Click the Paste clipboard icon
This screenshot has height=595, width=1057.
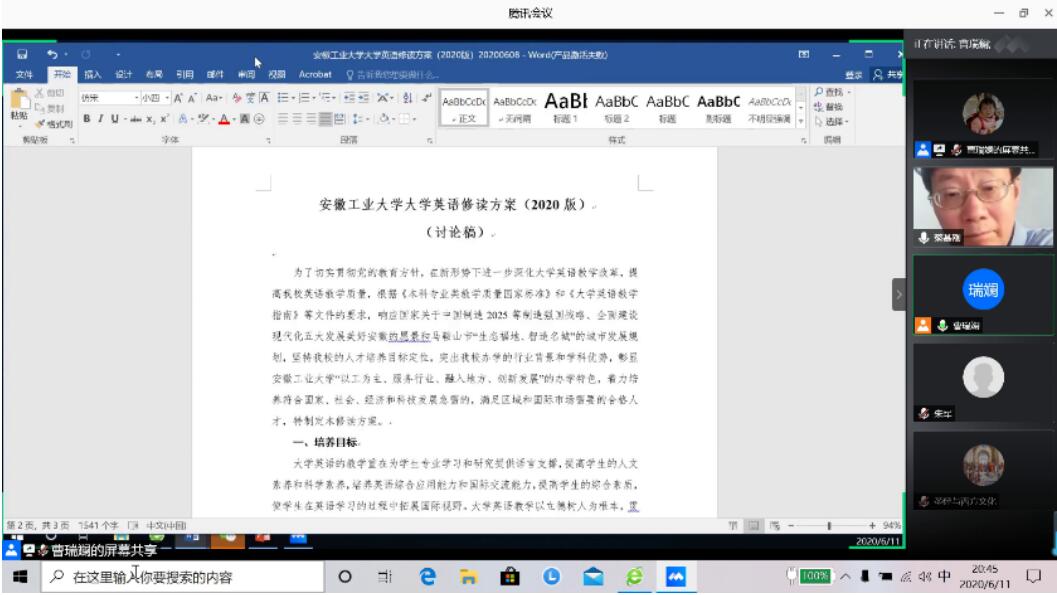18,105
